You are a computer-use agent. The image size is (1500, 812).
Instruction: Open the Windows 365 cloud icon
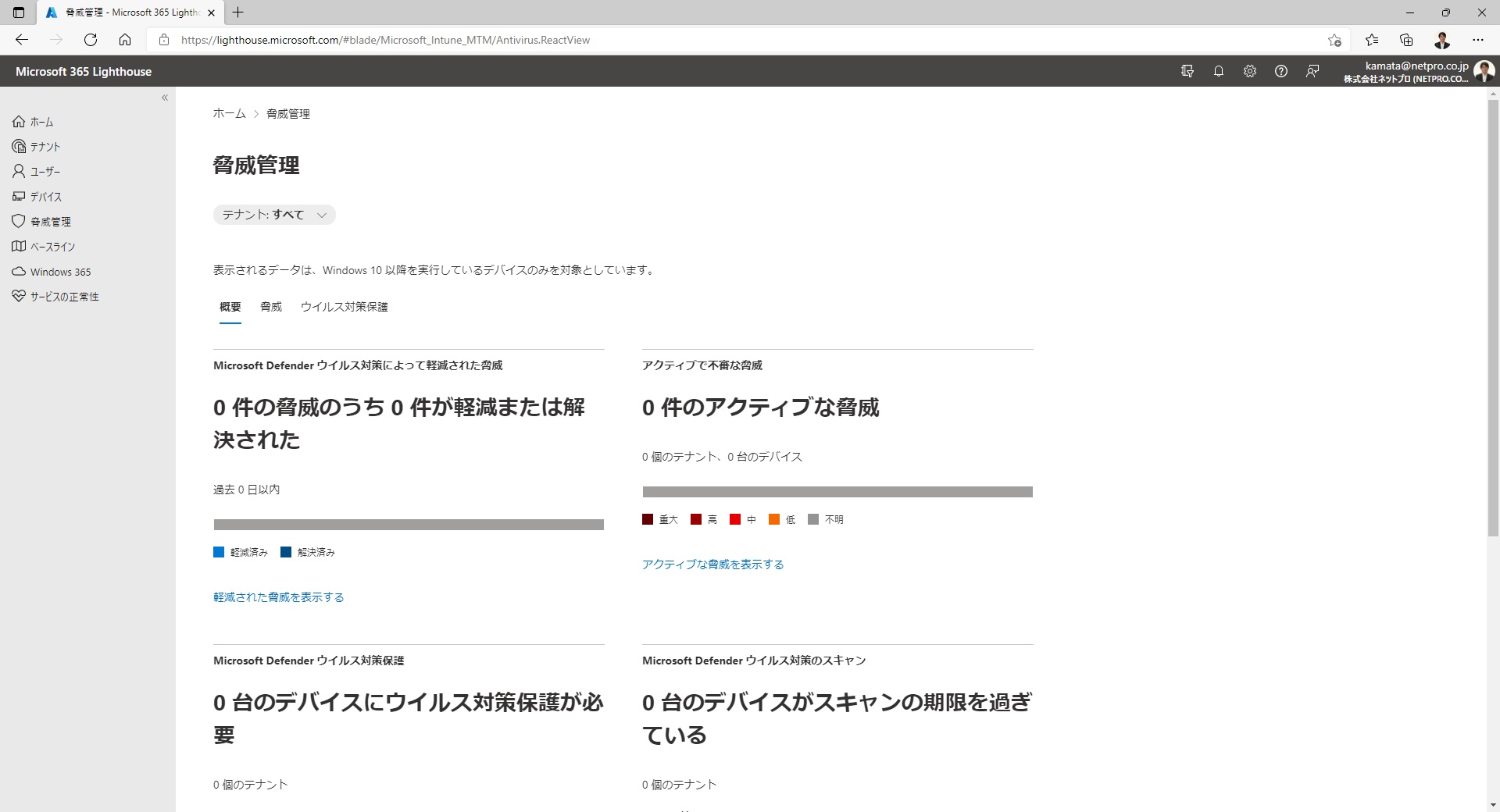[19, 271]
